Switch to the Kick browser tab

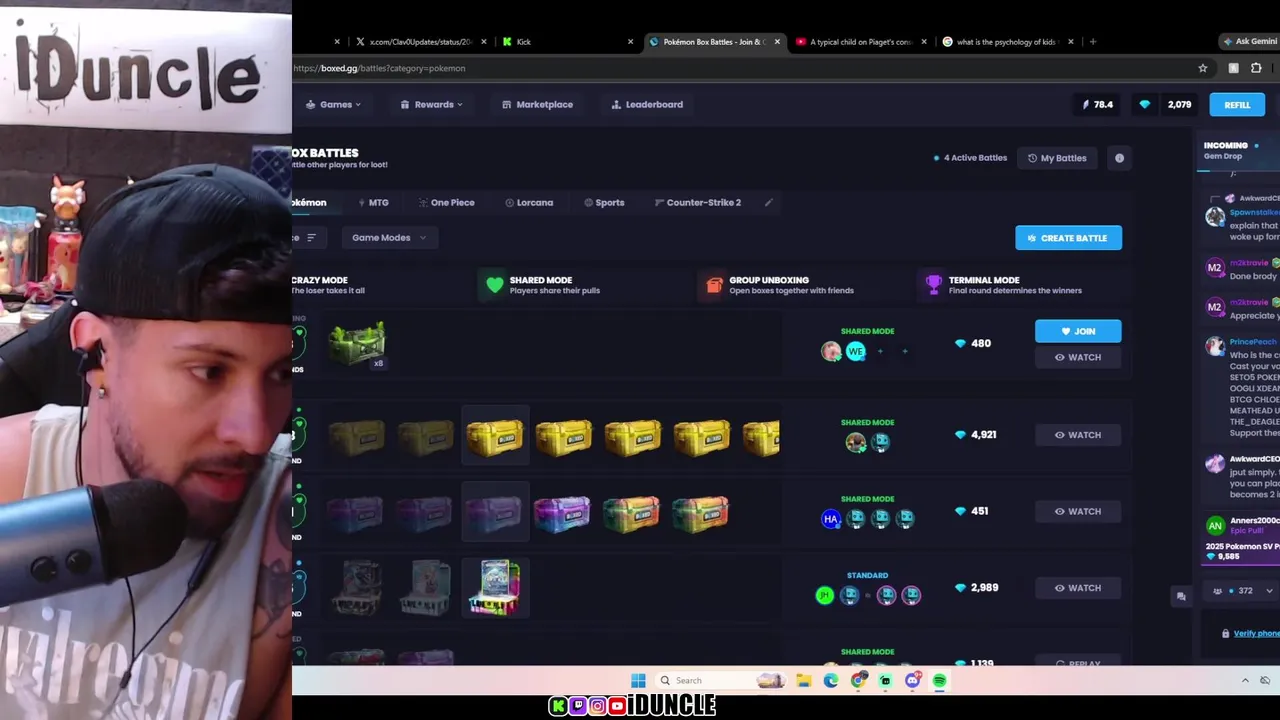566,42
